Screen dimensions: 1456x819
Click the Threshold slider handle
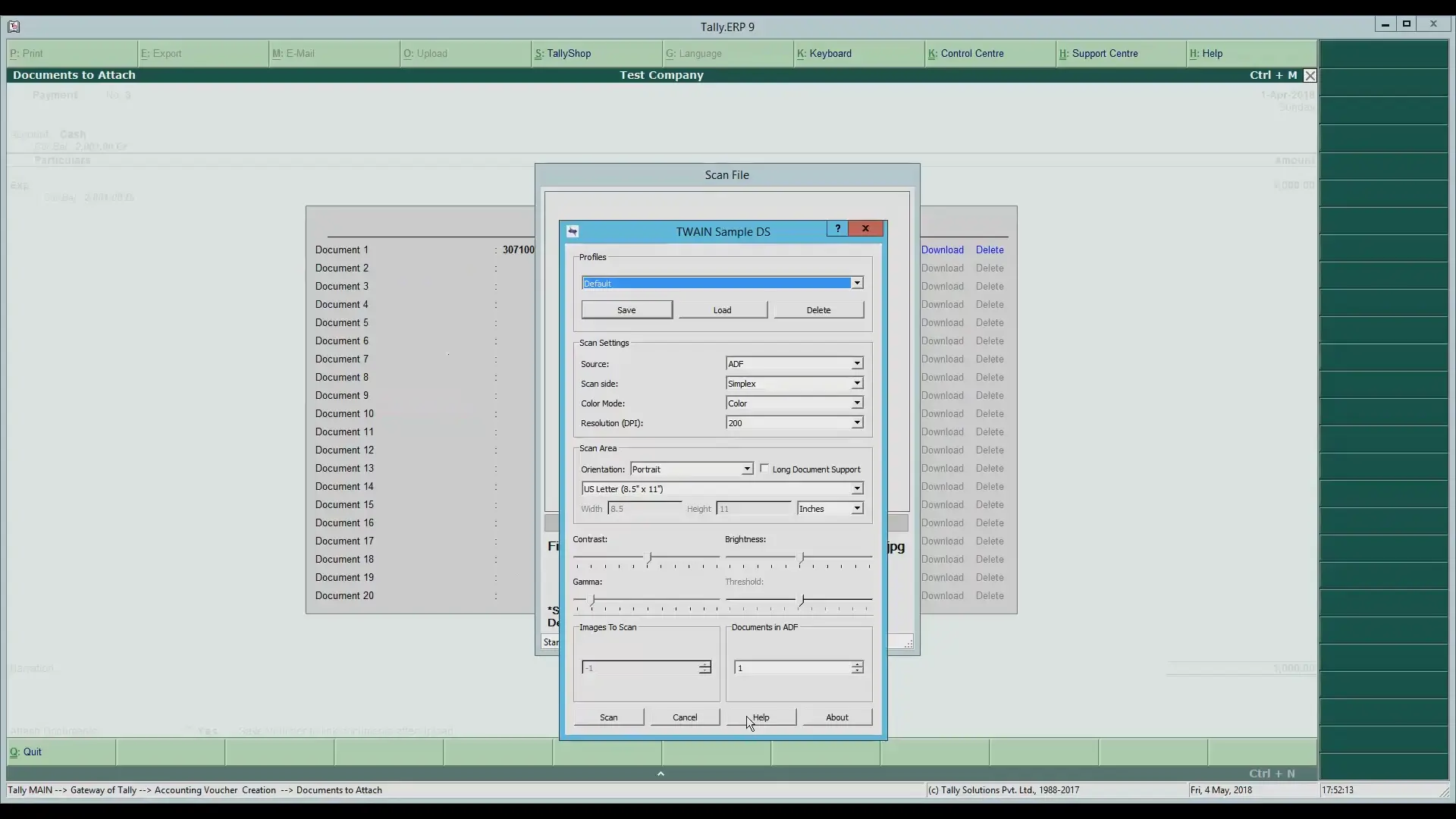[802, 600]
